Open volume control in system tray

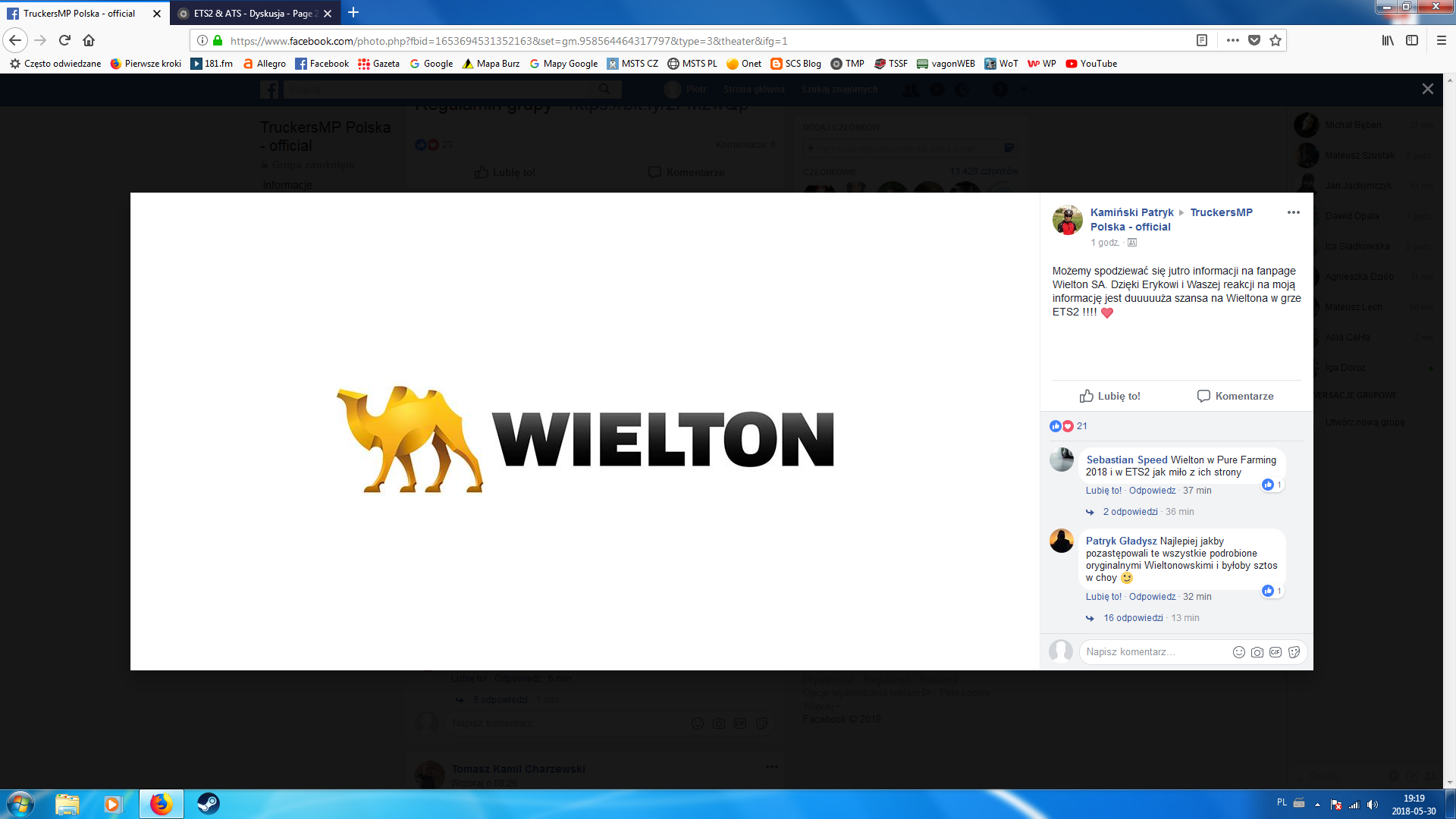click(1373, 805)
